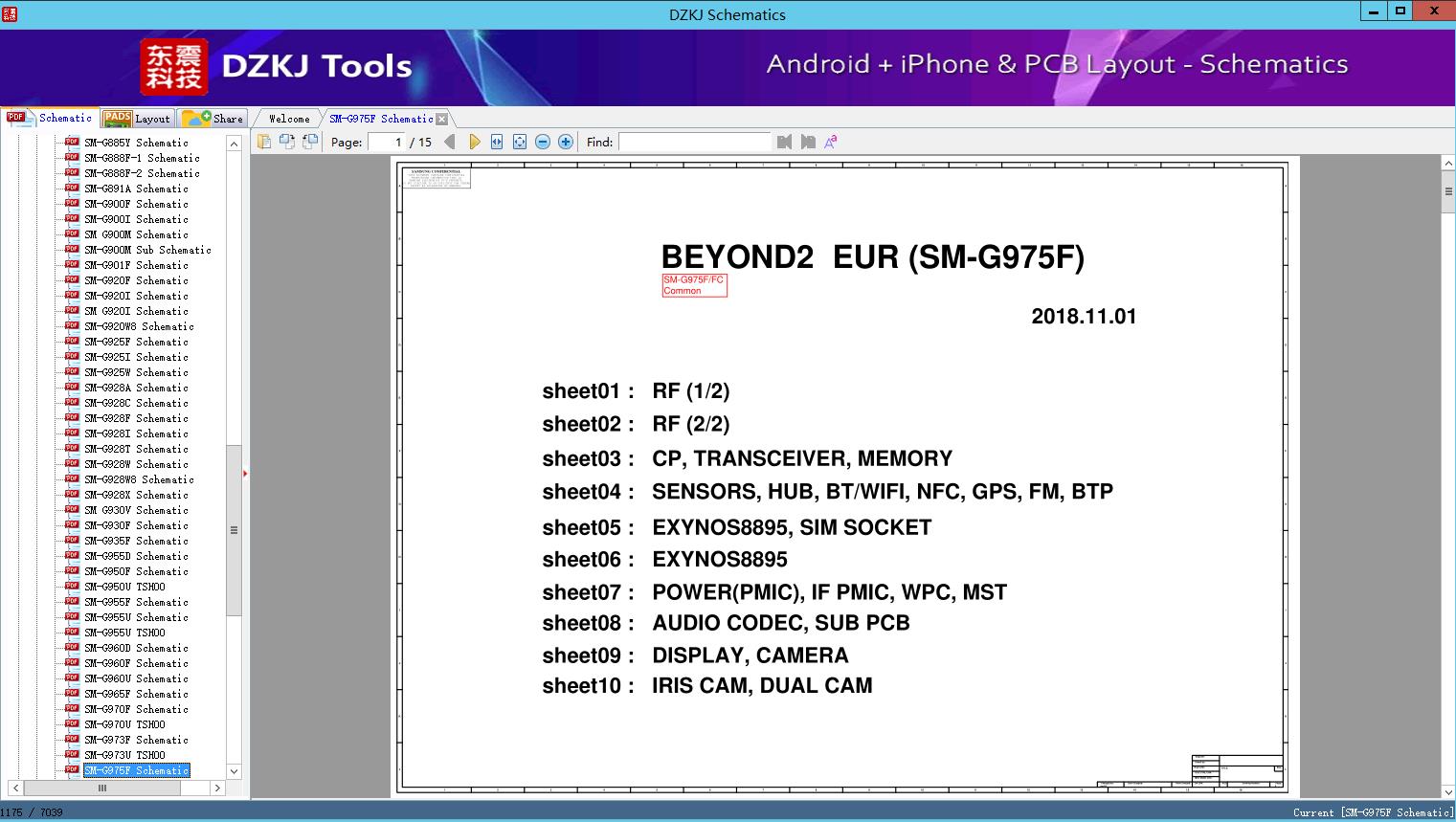Click PDF icon beside SM-G920F Schematic
The width and height of the screenshot is (1456, 822).
click(72, 279)
